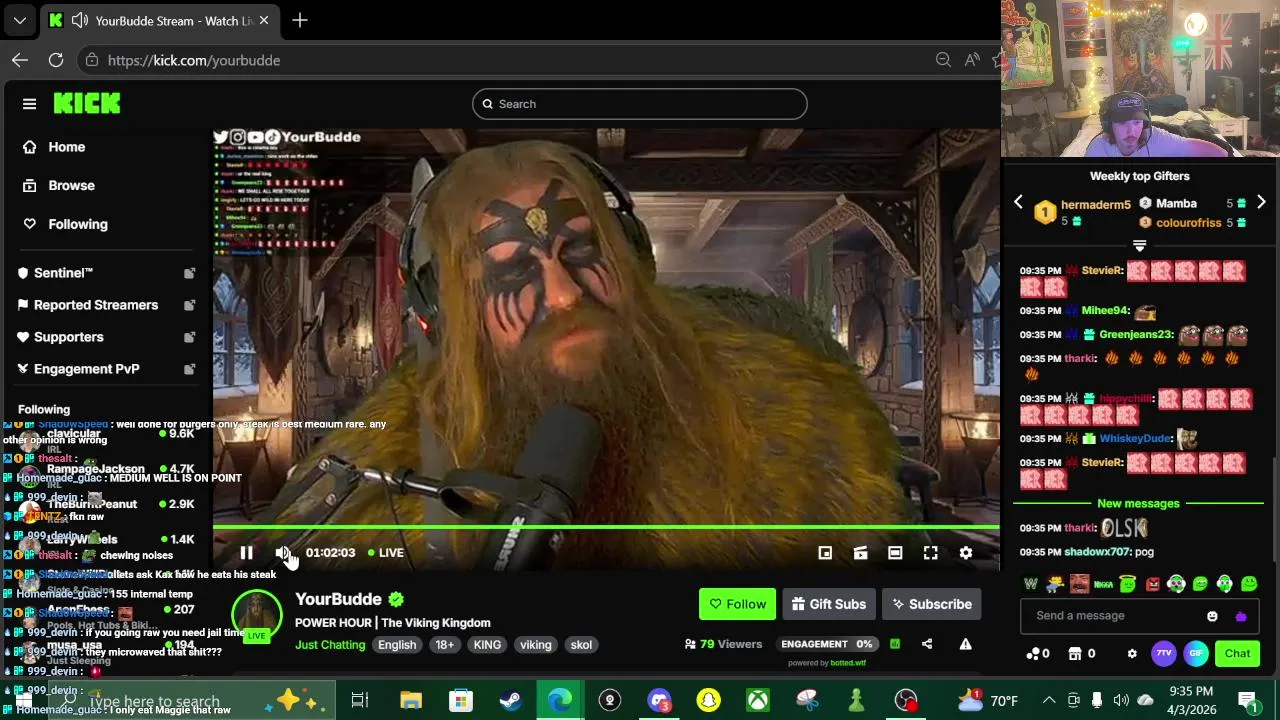
Task: Select the viking tag
Action: pyautogui.click(x=535, y=645)
